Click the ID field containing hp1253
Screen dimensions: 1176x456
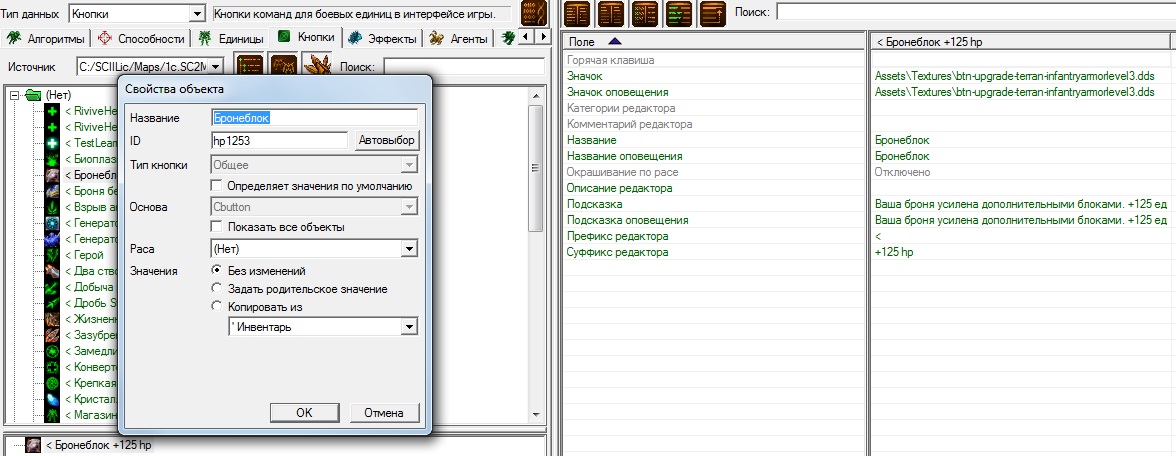280,140
